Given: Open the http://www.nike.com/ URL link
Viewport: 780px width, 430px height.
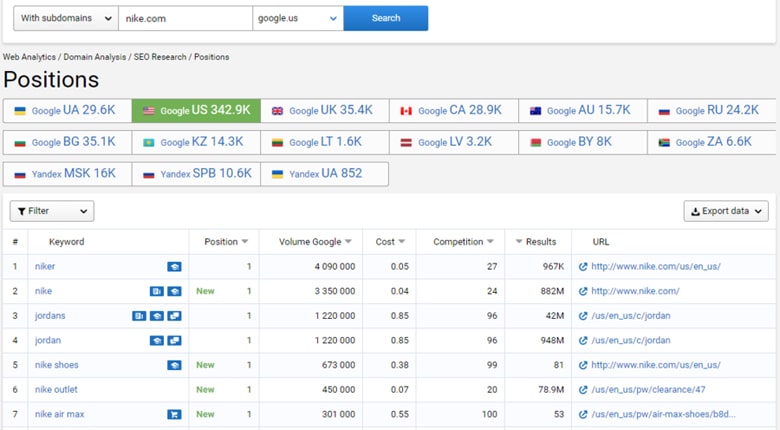Looking at the screenshot, I should [x=635, y=291].
